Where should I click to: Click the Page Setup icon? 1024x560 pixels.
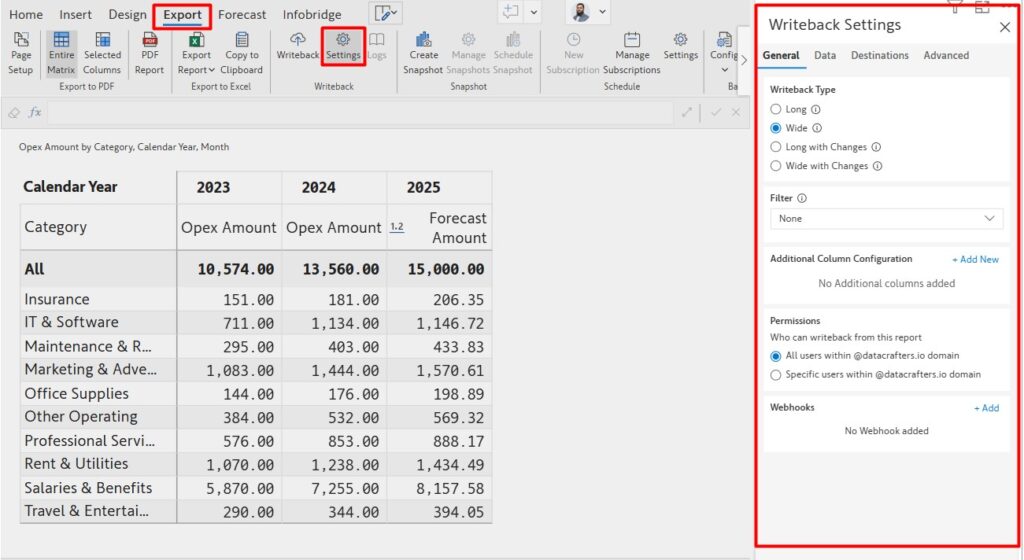(21, 41)
